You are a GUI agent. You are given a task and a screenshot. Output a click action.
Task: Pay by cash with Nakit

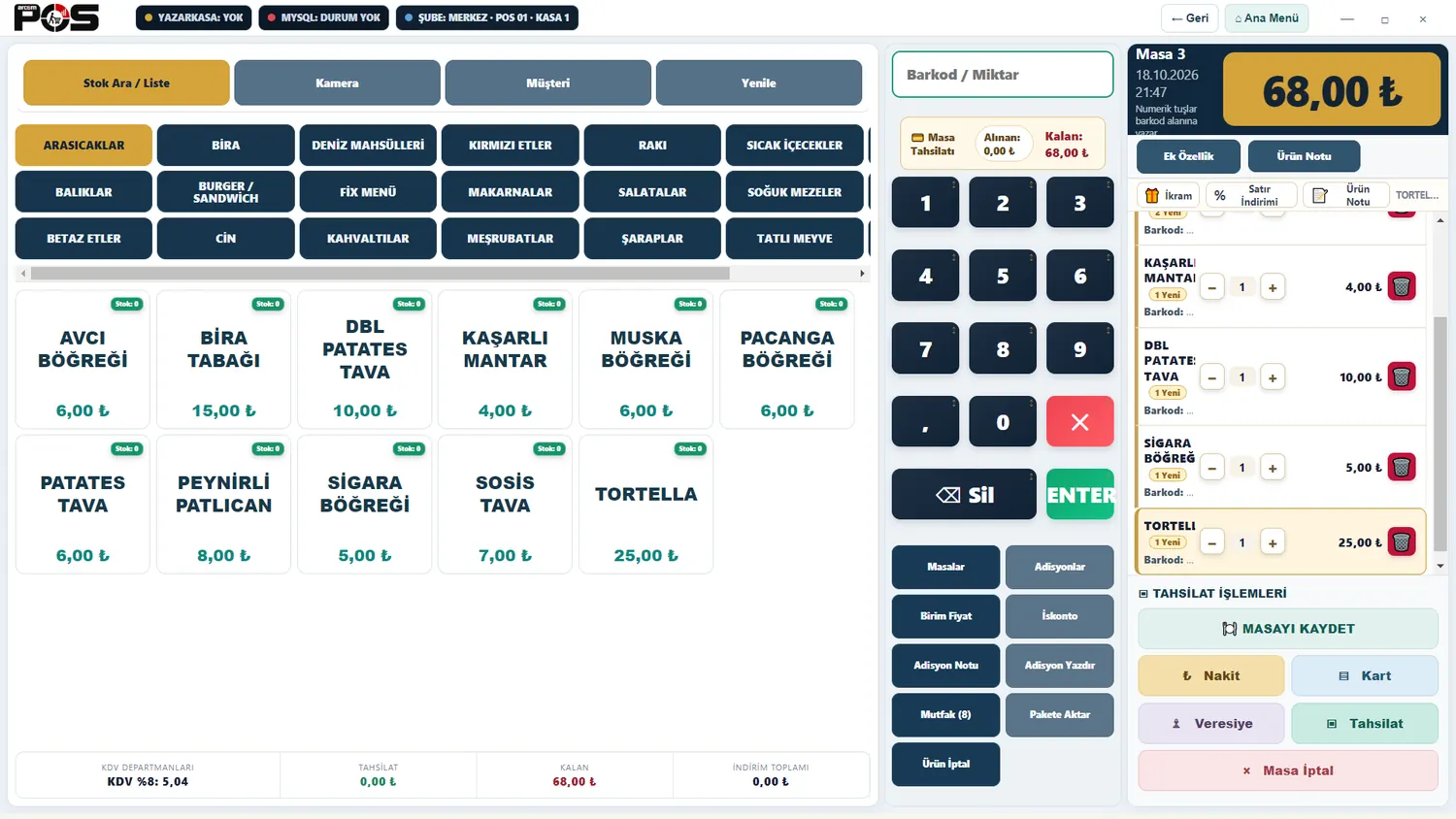tap(1210, 676)
